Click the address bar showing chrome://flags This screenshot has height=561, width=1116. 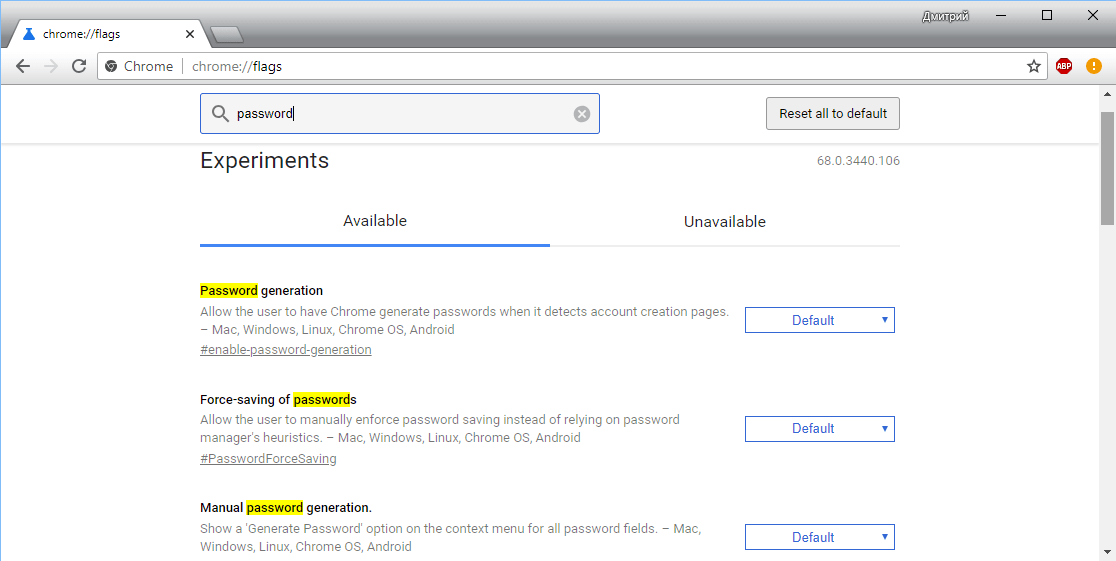600,66
